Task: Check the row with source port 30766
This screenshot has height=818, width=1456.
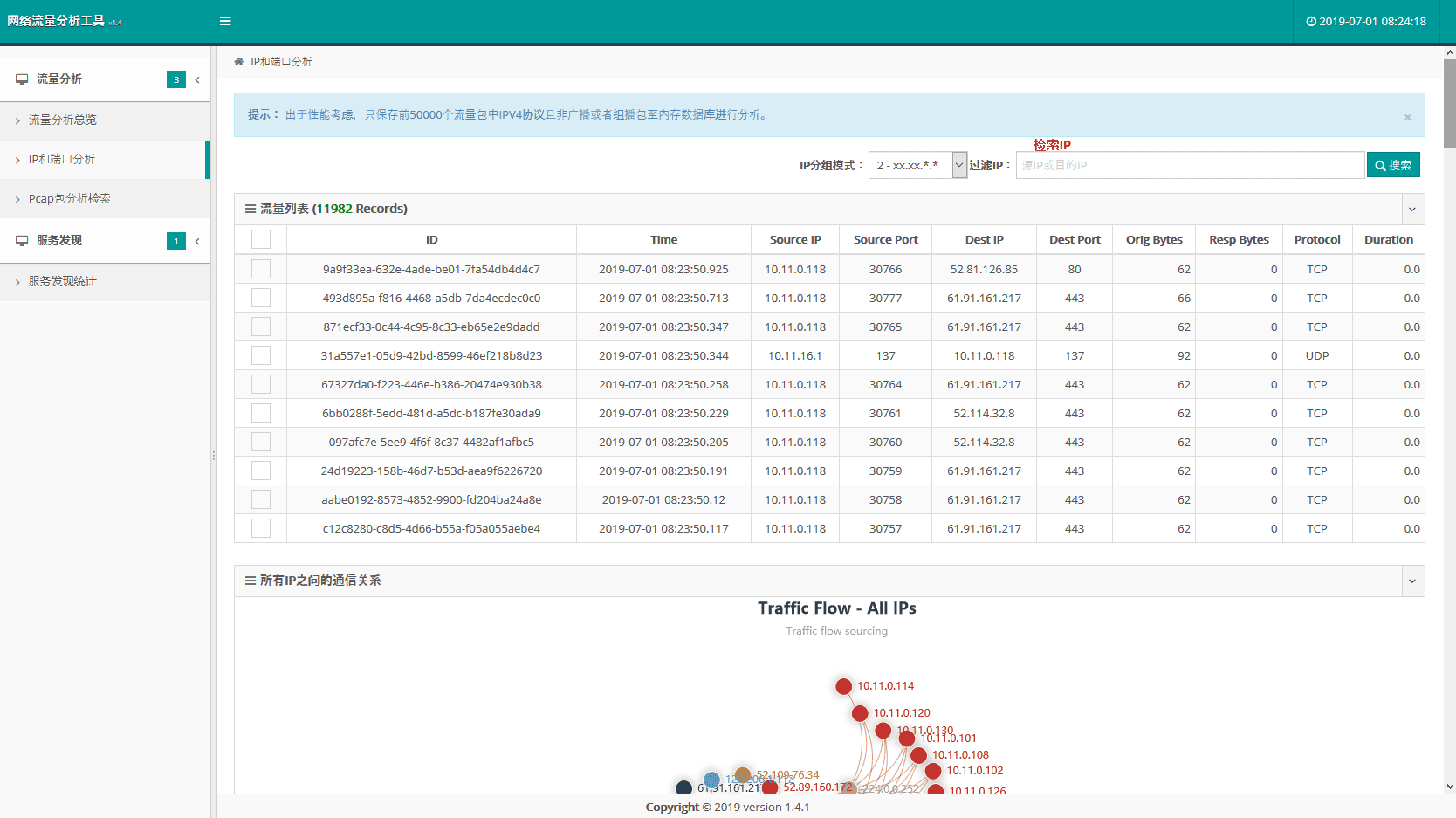Action: tap(261, 269)
